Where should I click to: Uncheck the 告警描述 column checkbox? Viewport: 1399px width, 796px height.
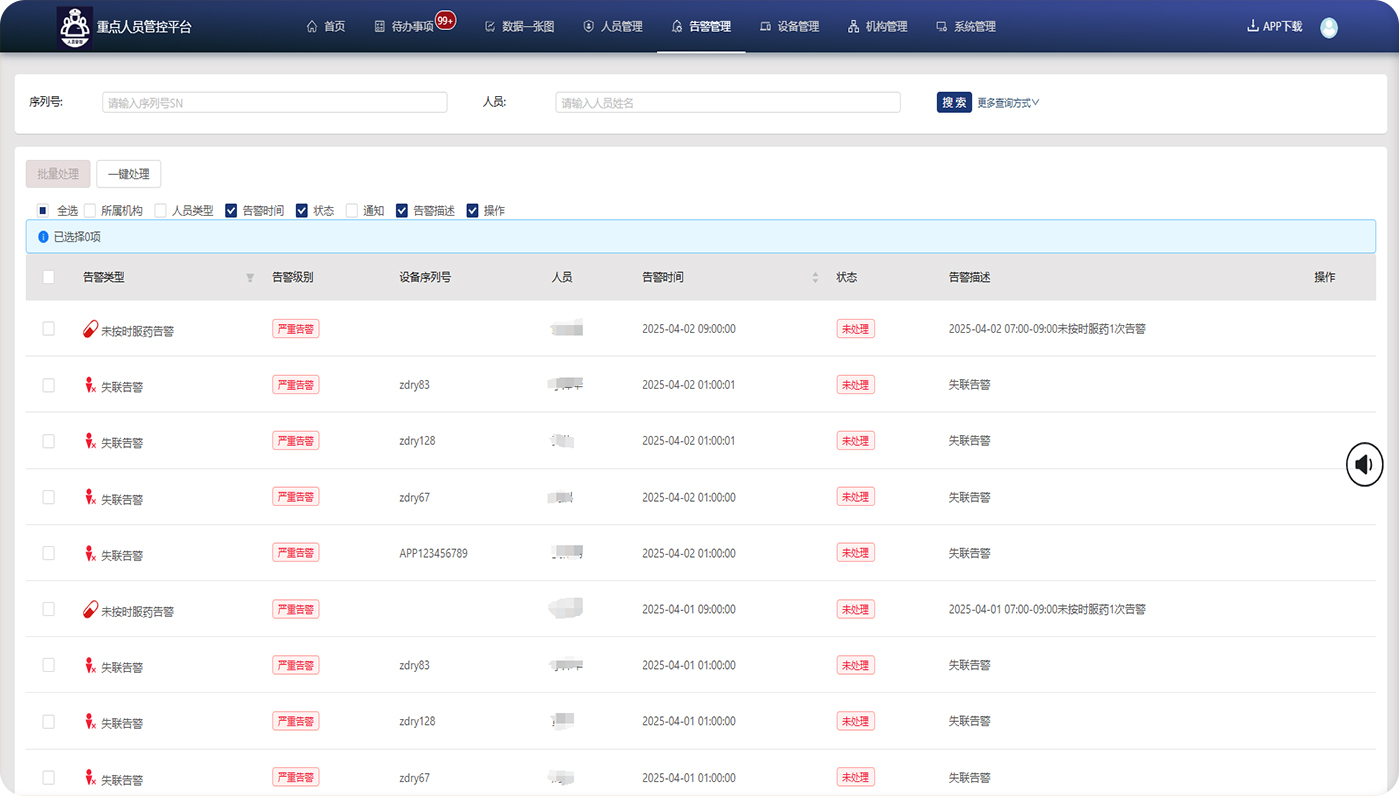(402, 211)
